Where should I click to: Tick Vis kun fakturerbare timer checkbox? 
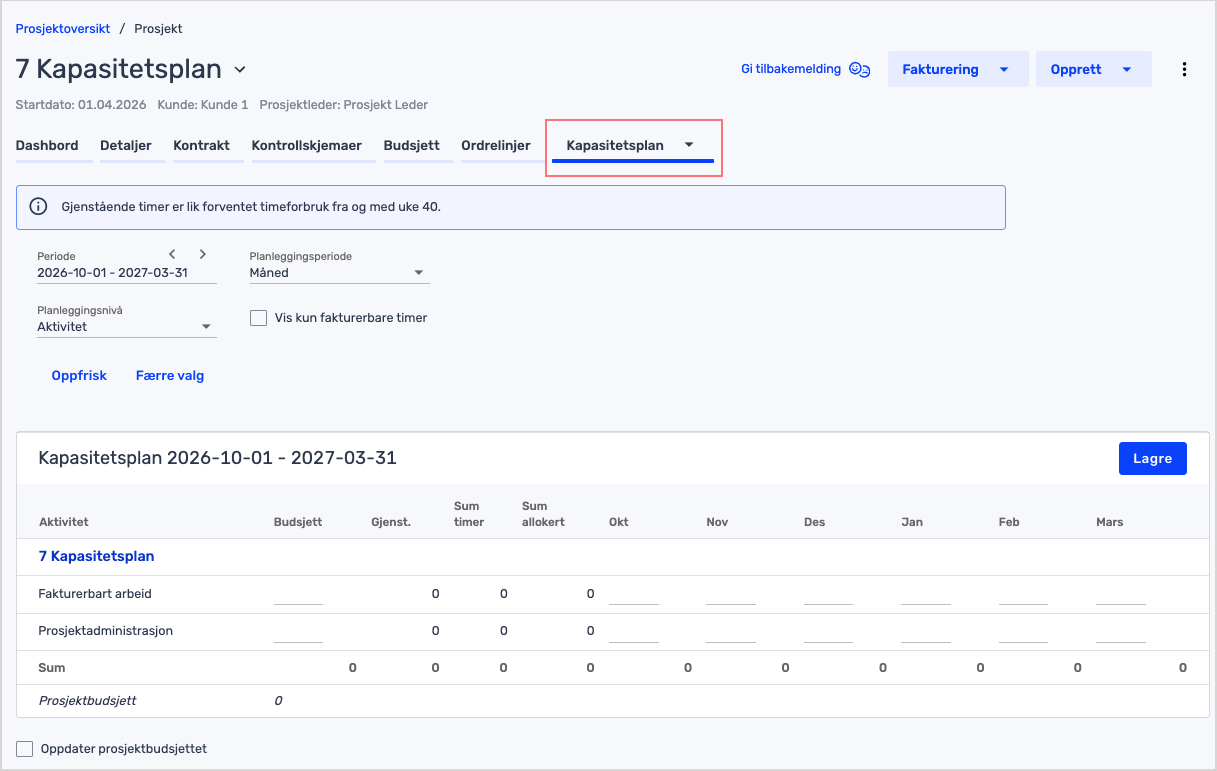[x=258, y=318]
